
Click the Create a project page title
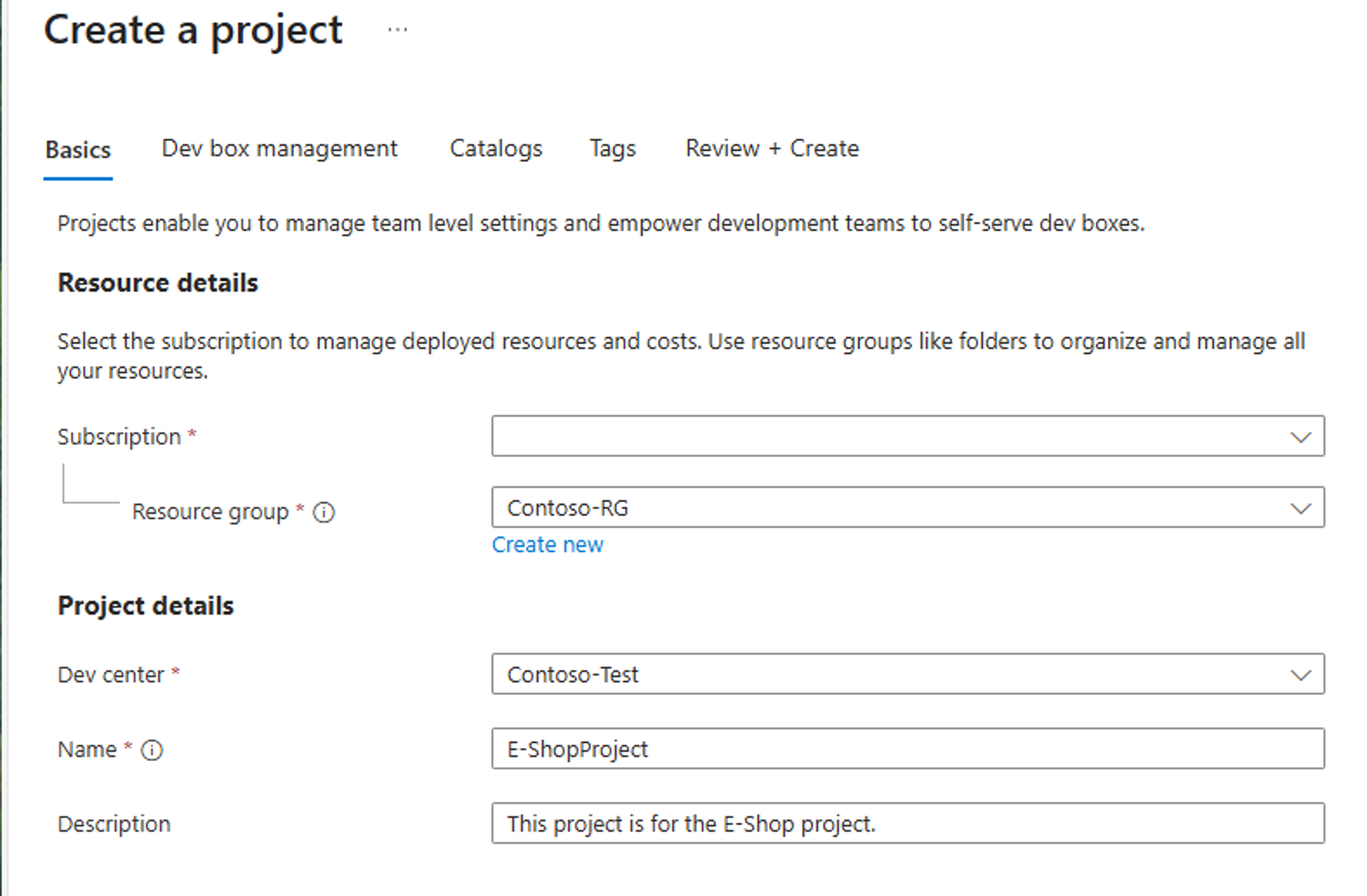[193, 30]
